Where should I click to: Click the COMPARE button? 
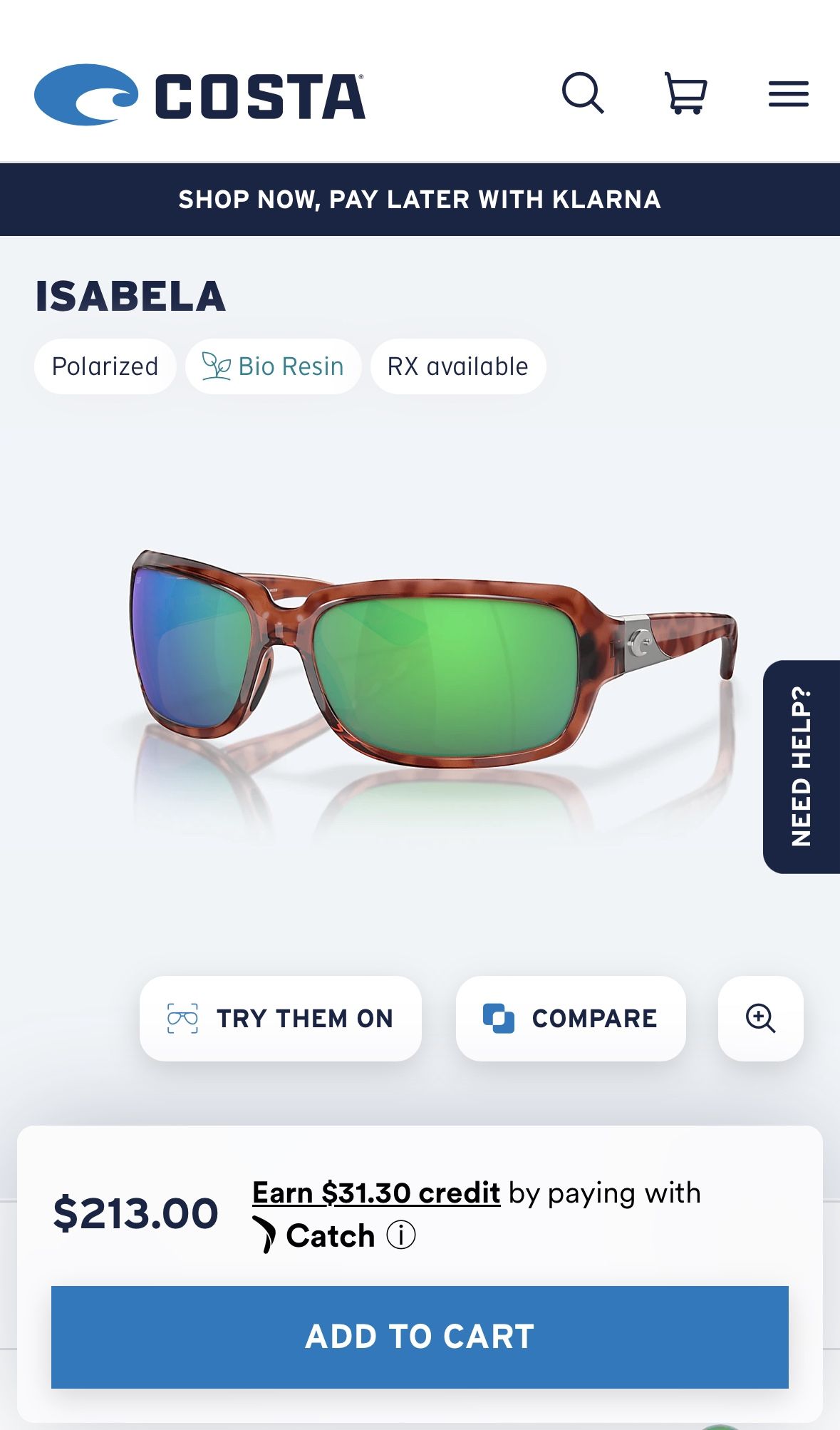(x=571, y=1018)
